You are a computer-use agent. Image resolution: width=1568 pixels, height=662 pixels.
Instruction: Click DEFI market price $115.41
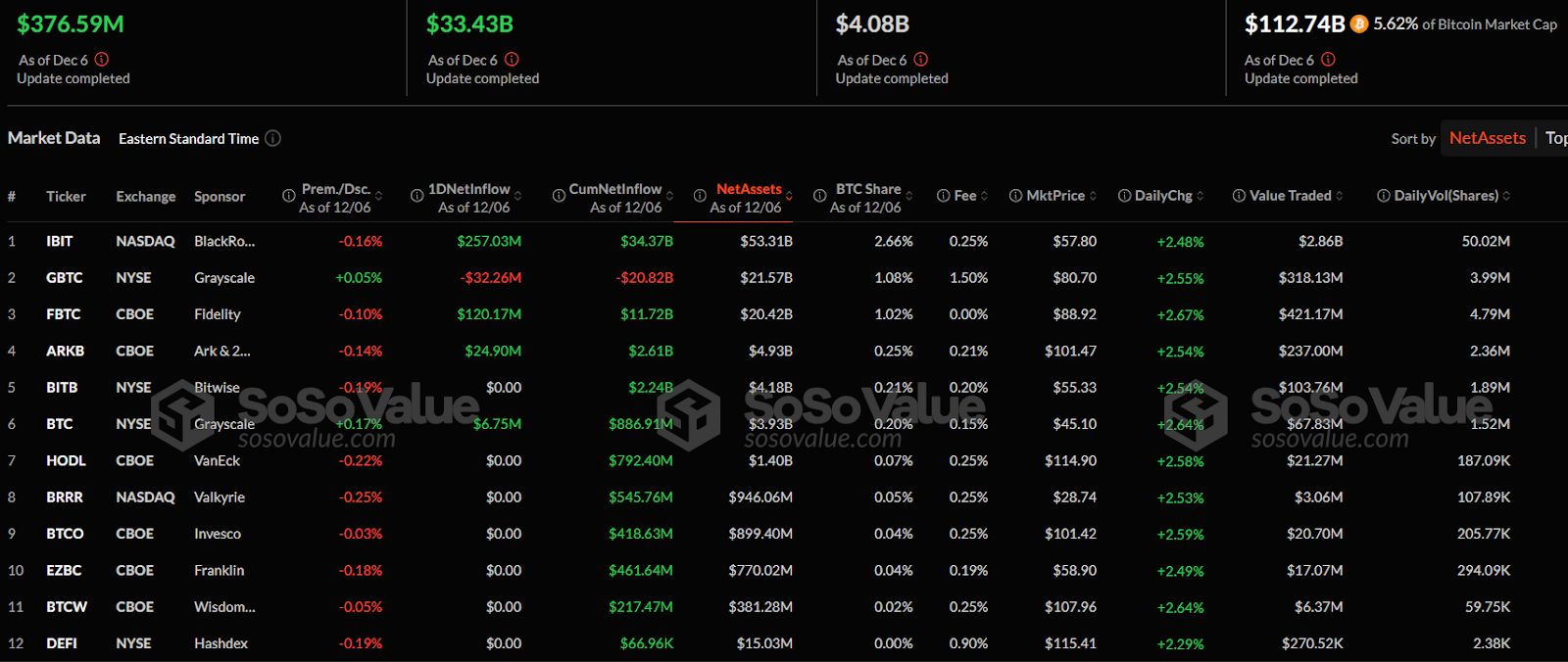pyautogui.click(x=1070, y=643)
